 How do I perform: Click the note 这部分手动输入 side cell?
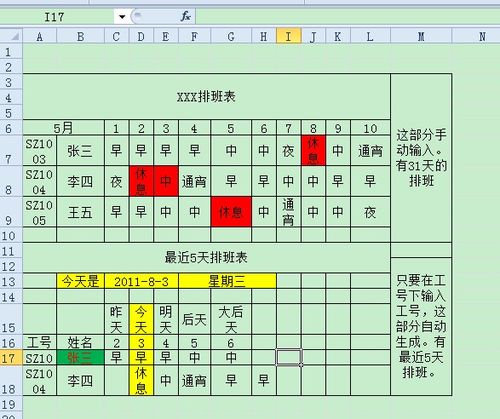[421, 158]
